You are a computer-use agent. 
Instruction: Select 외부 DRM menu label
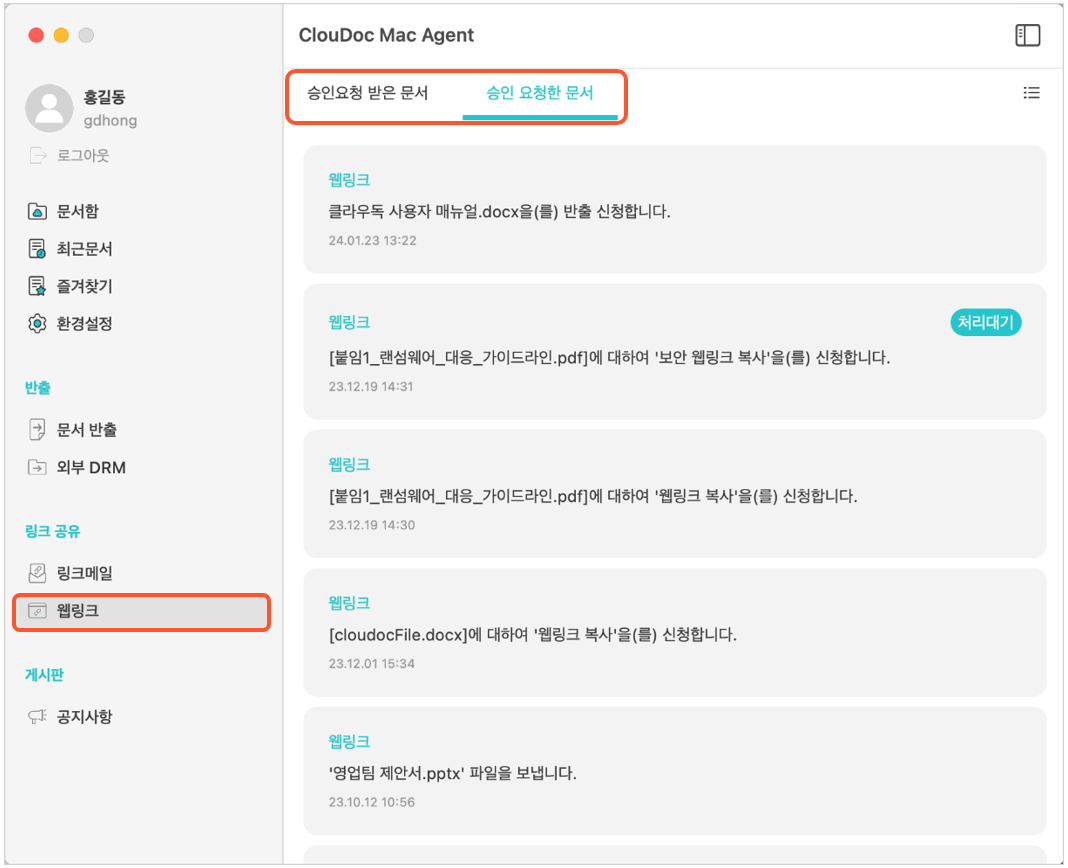tap(91, 467)
